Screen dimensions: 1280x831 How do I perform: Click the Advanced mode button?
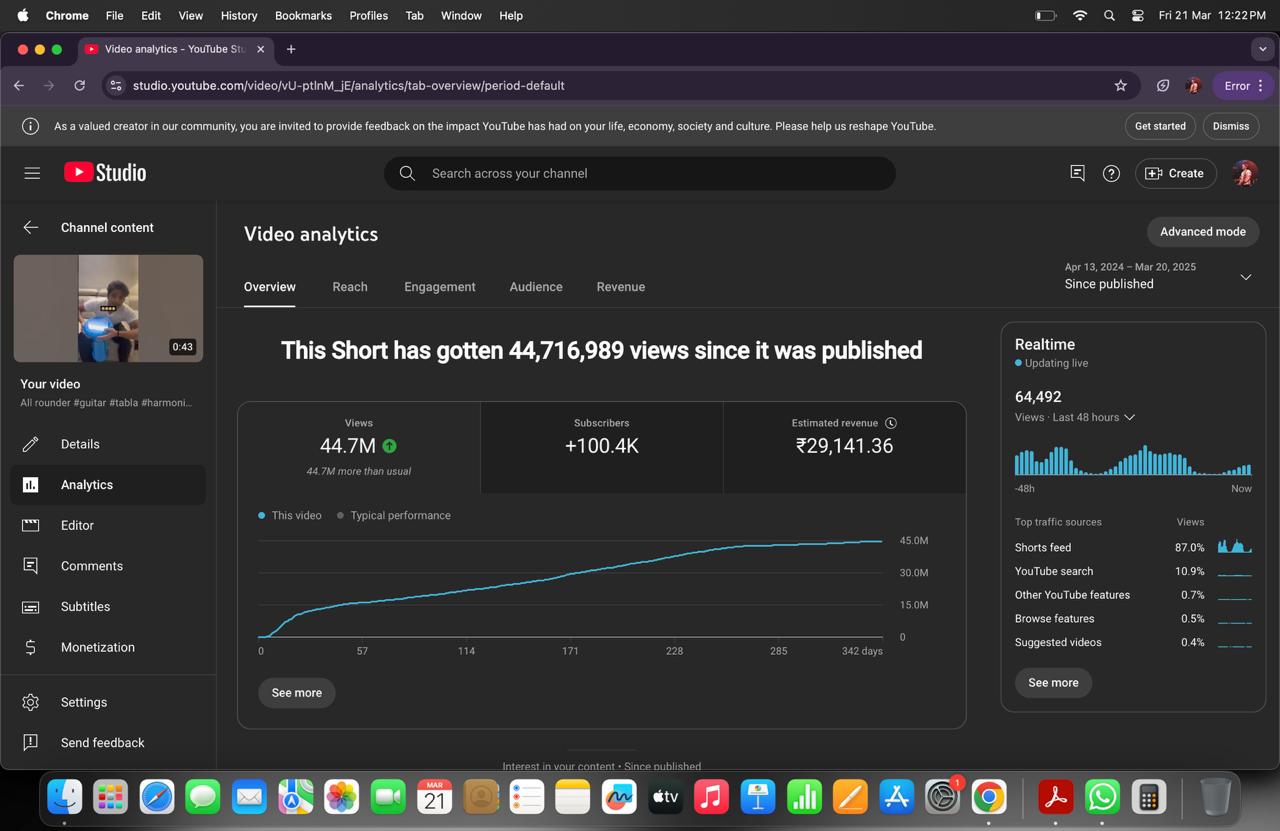[1203, 231]
